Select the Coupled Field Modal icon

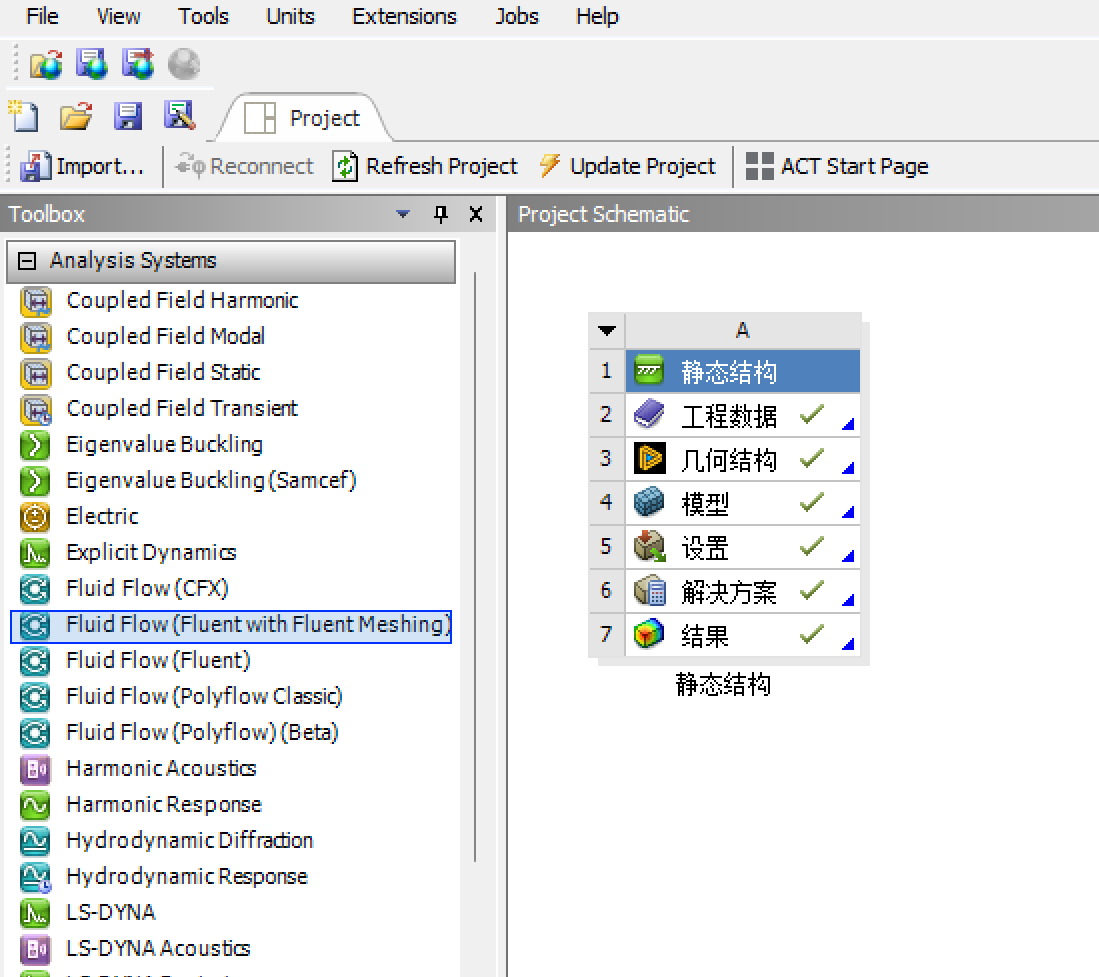(x=35, y=337)
